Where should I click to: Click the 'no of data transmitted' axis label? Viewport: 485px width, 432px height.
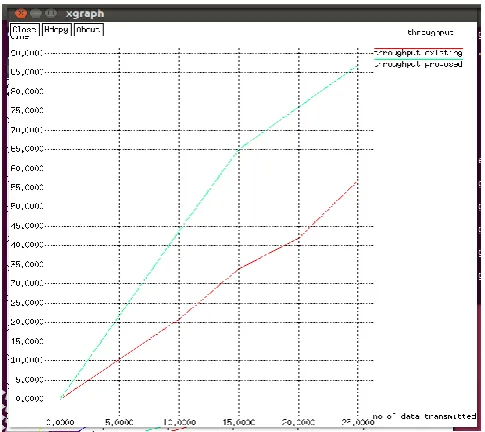(x=424, y=416)
